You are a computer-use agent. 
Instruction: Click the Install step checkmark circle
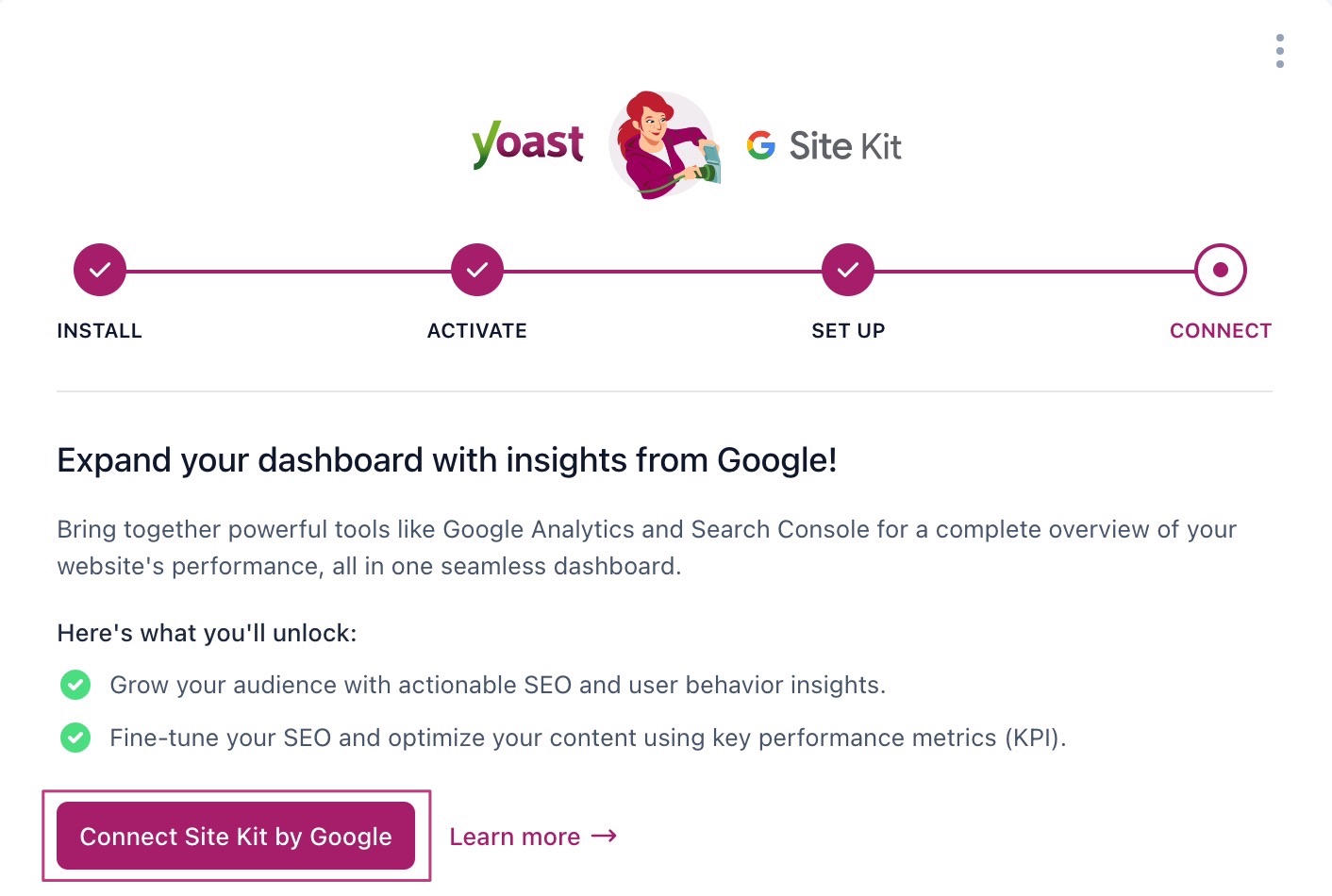(100, 270)
